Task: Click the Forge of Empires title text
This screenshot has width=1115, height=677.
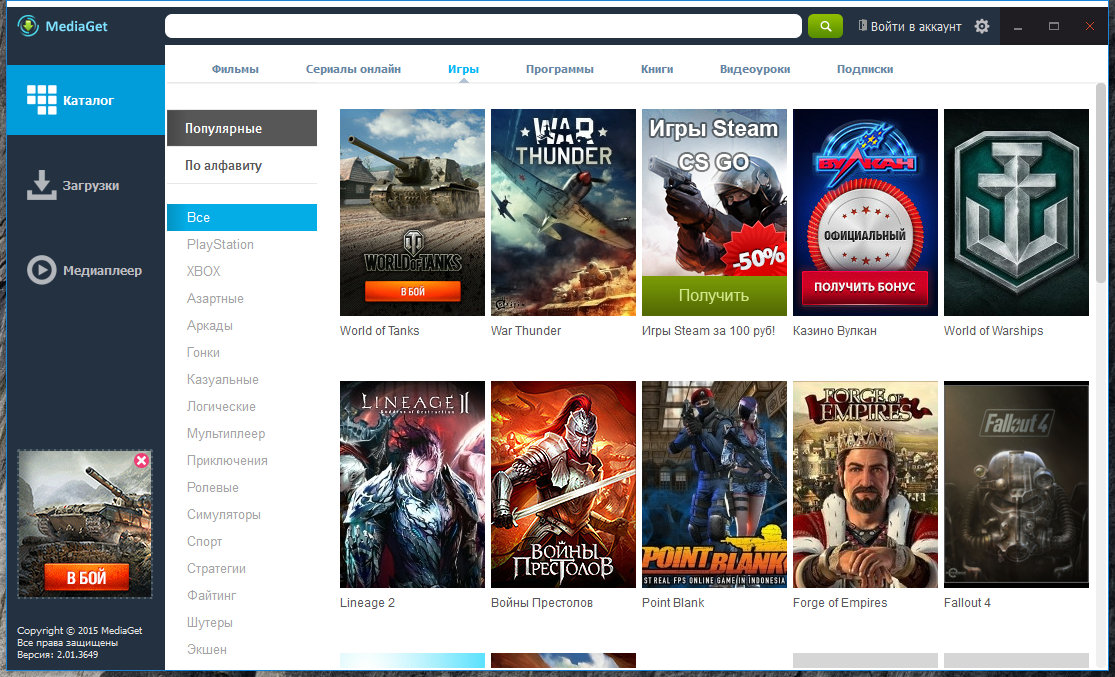Action: tap(840, 602)
